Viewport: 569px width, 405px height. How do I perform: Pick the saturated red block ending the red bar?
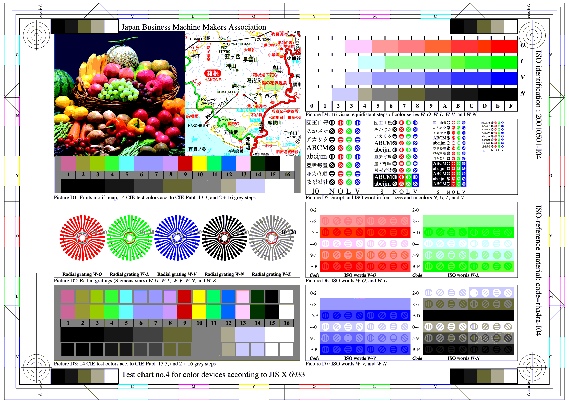(x=504, y=46)
